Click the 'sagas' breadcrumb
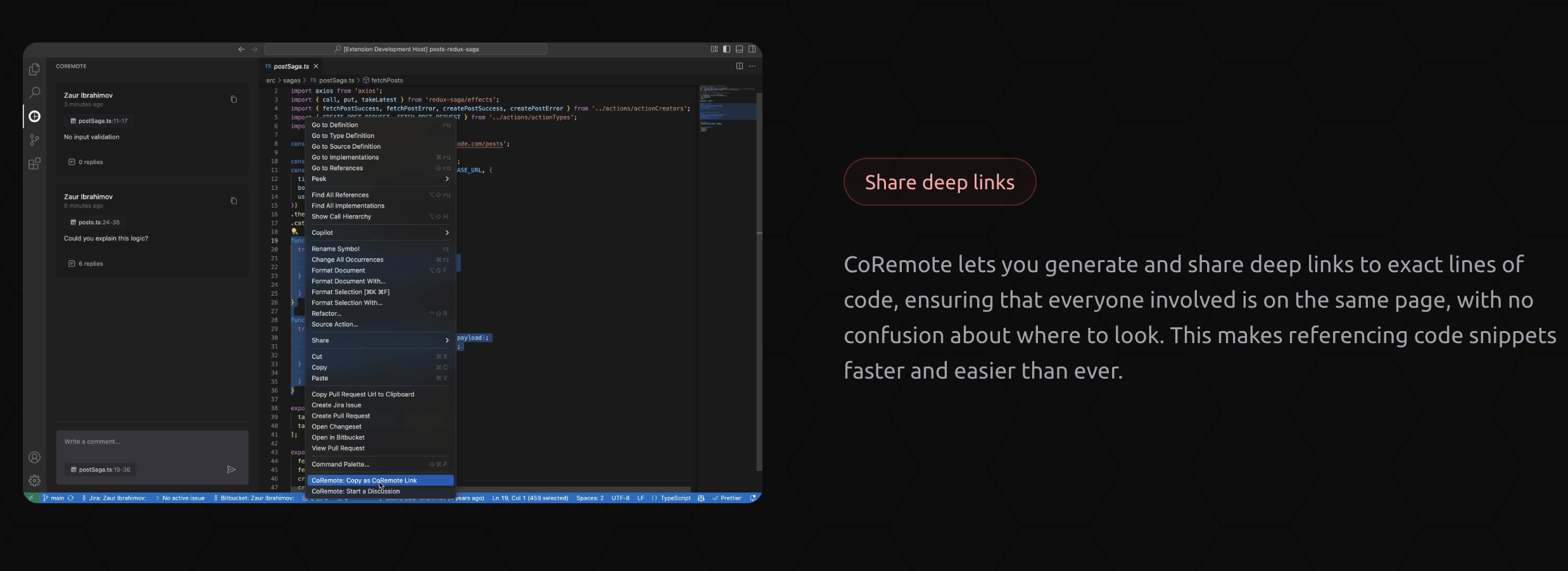This screenshot has width=1568, height=571. pos(291,80)
